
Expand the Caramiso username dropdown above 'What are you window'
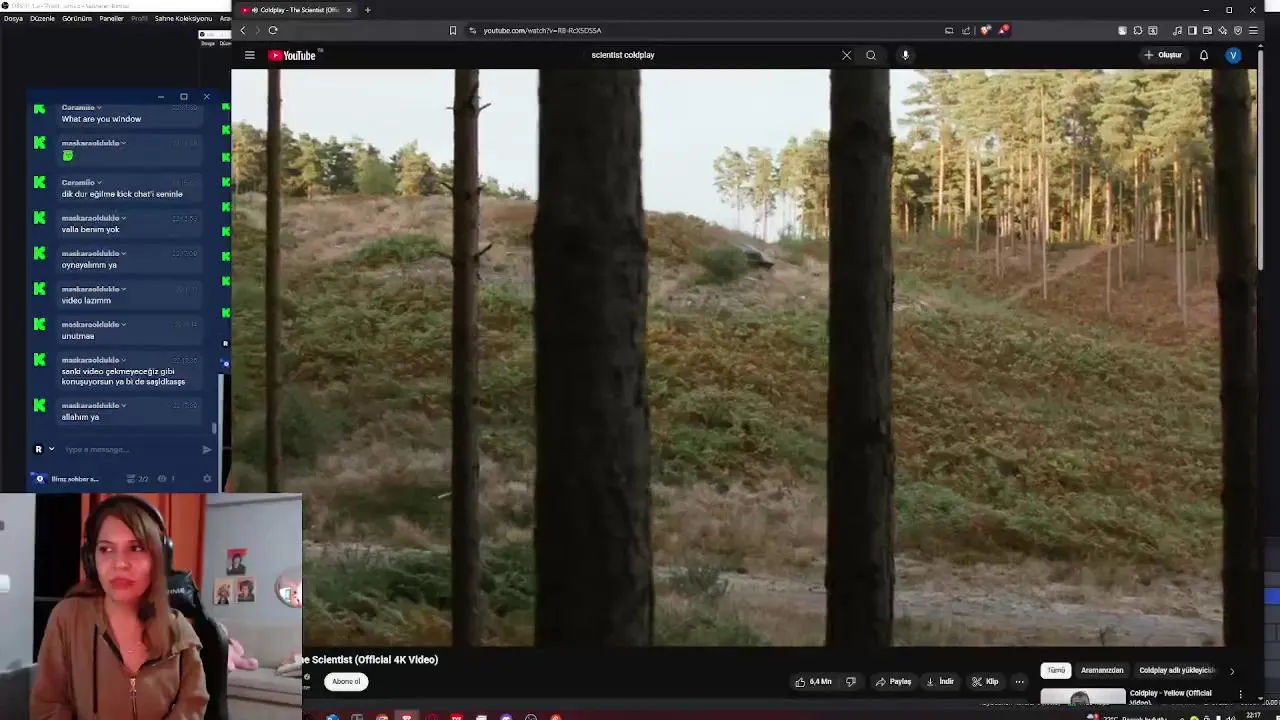click(x=99, y=107)
